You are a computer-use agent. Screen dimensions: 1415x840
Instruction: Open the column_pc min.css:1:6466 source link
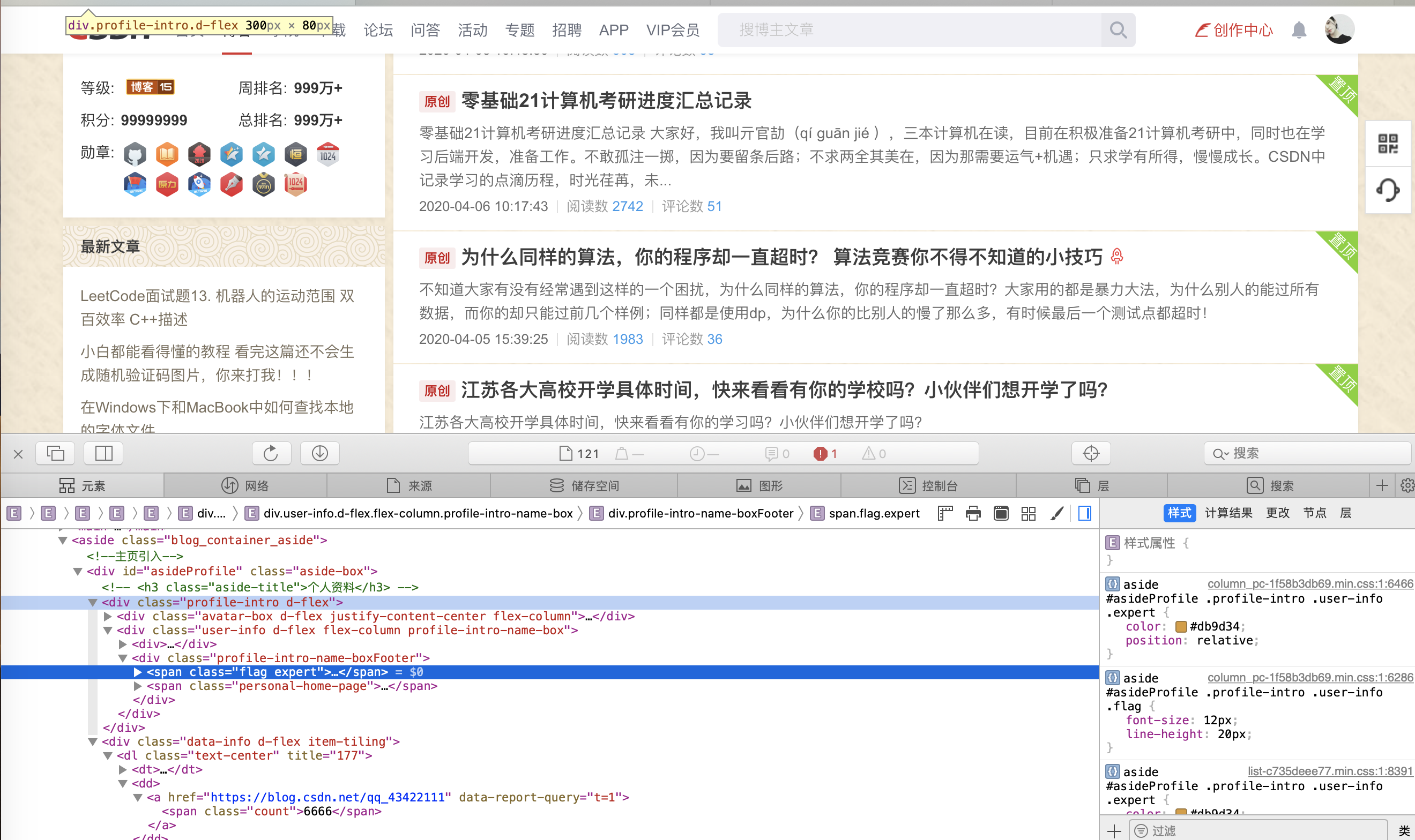click(1310, 583)
